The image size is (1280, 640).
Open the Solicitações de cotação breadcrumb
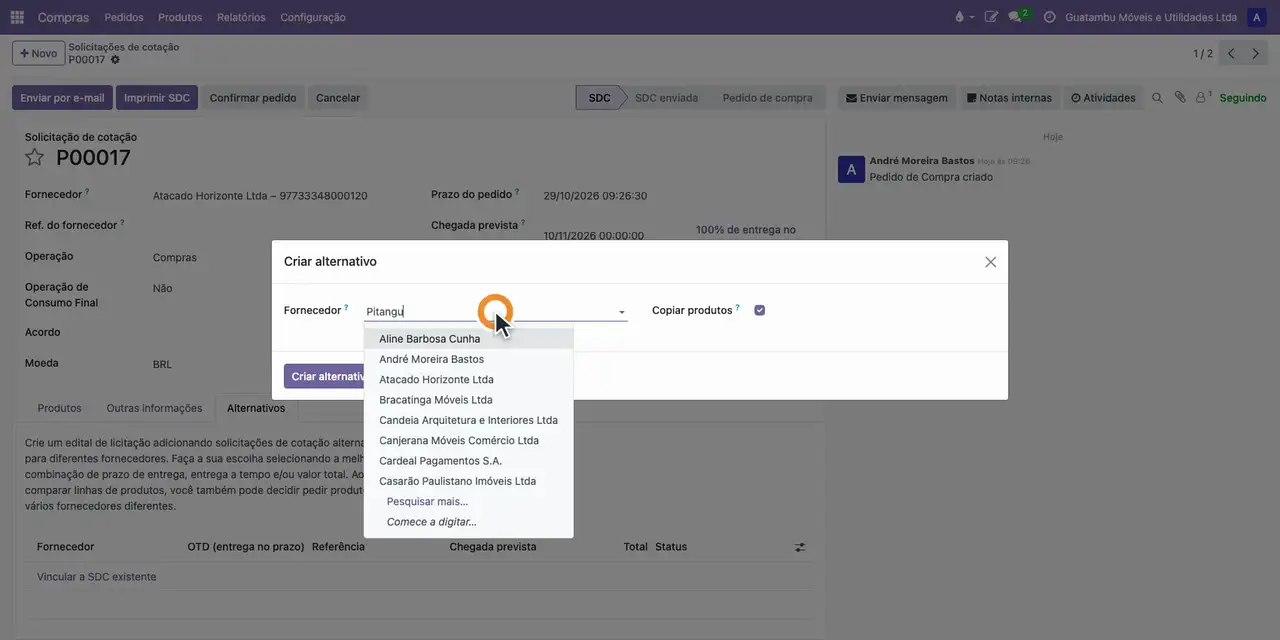(x=124, y=47)
